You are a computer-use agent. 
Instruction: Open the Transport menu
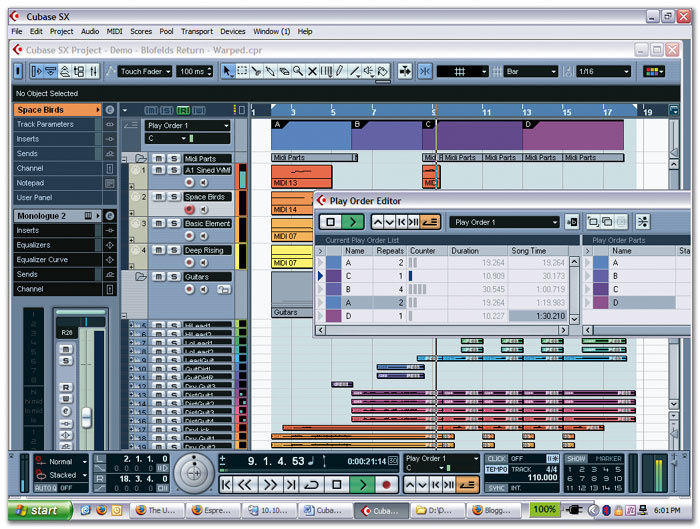196,31
